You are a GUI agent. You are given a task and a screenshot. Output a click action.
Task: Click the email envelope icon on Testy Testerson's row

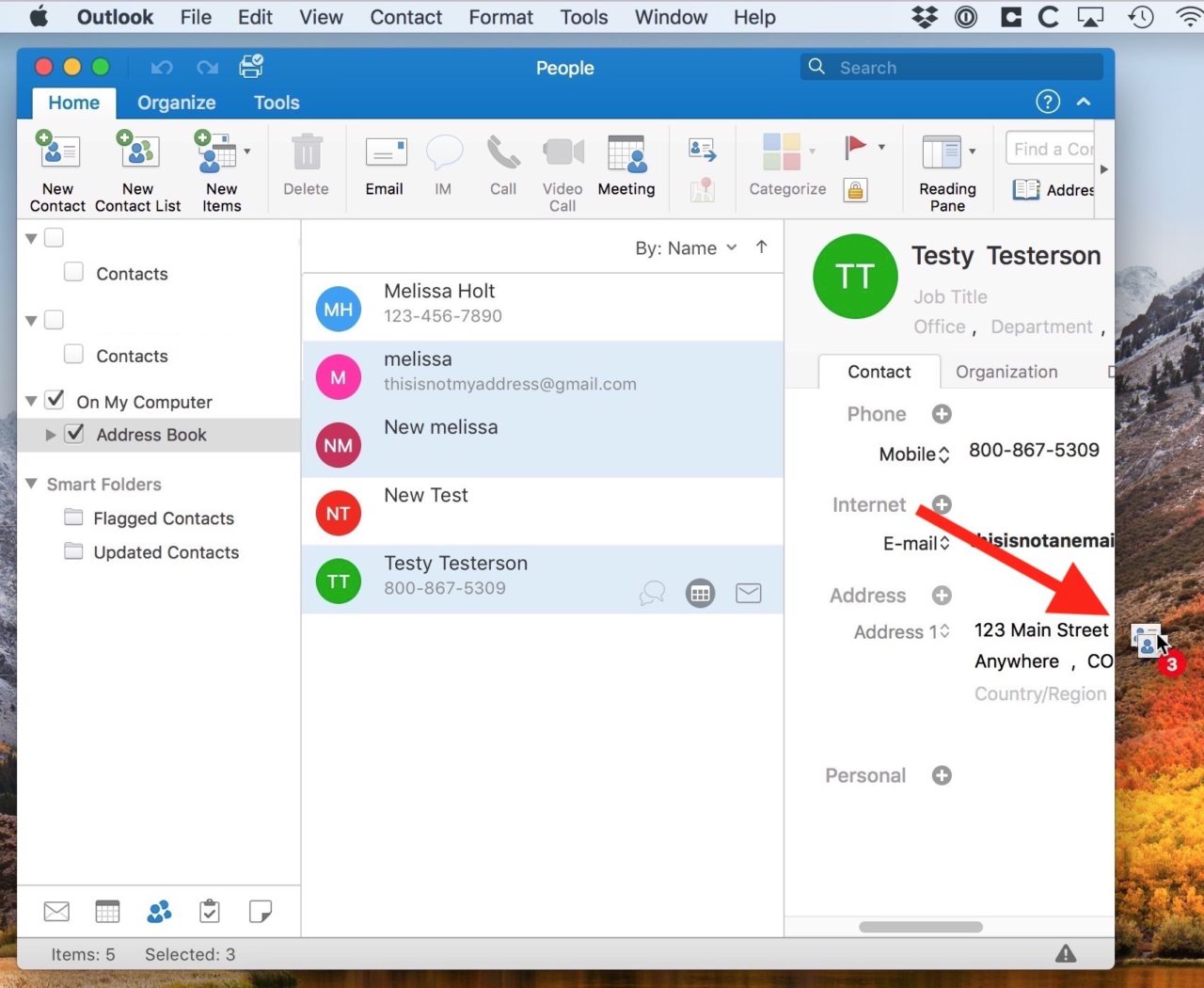pos(748,593)
